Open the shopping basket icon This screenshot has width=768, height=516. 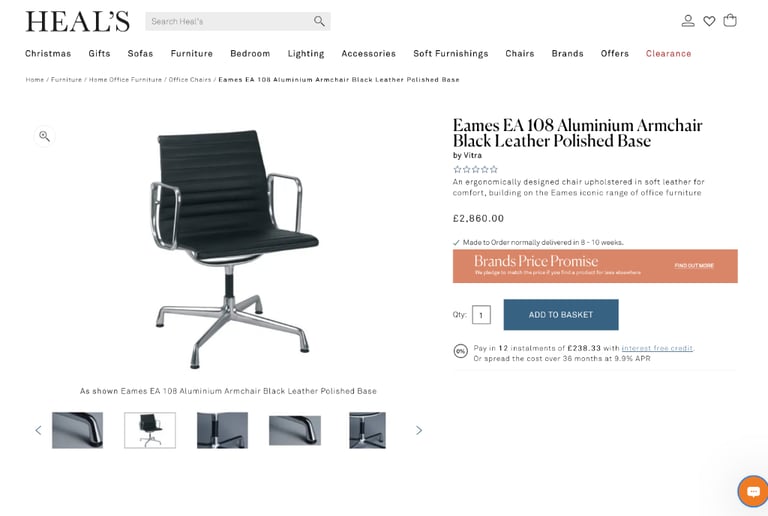[x=730, y=21]
